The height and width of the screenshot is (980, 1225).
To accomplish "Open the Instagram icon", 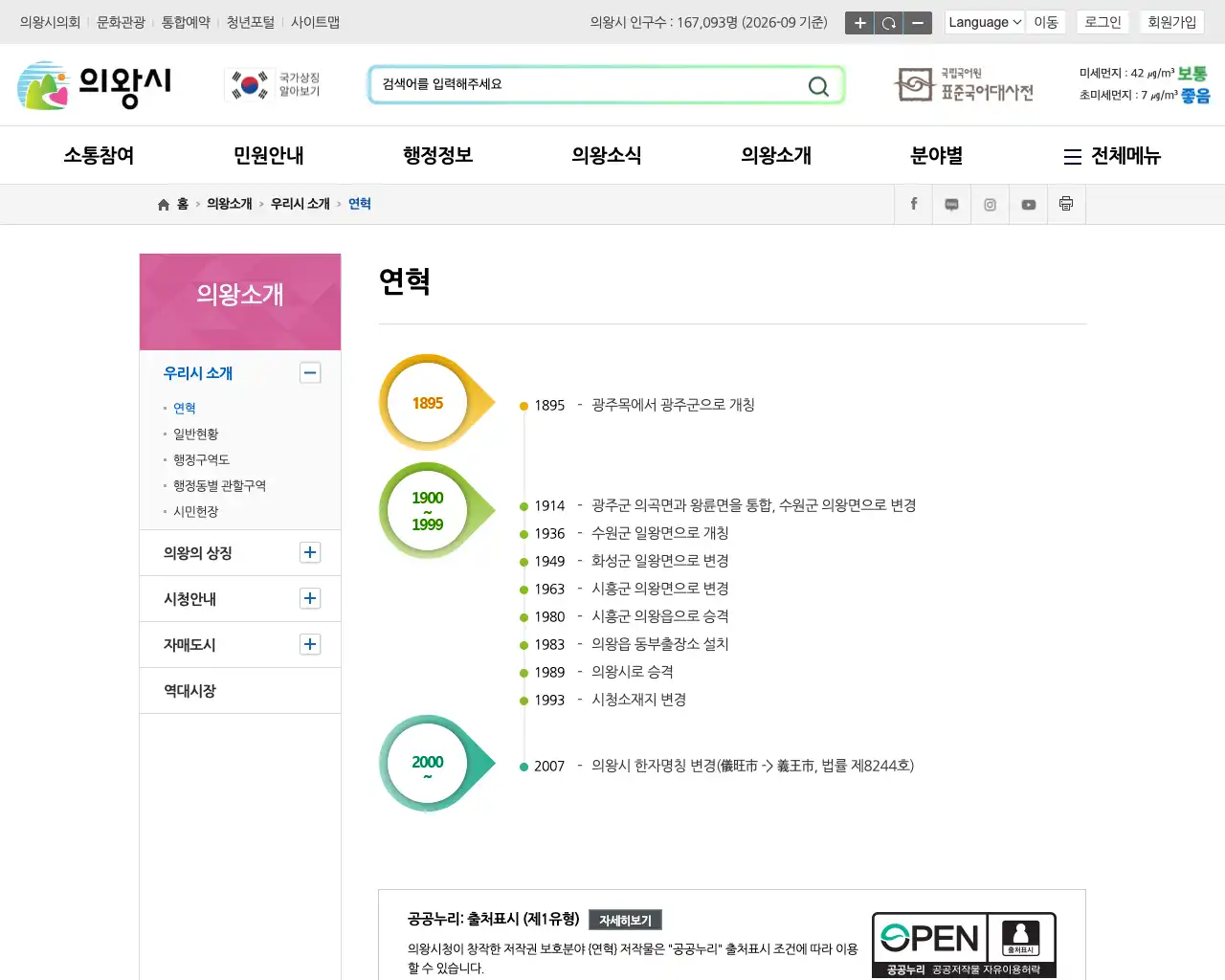I will (990, 204).
